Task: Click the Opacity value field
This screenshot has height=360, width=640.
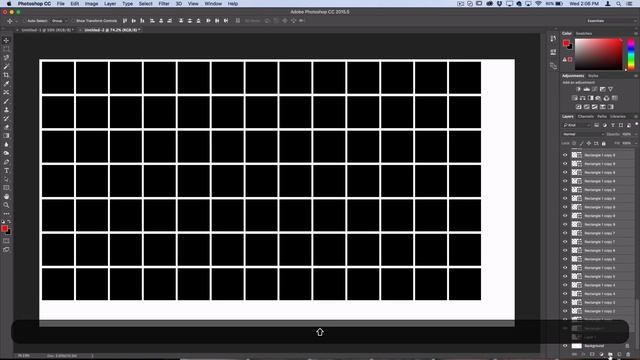Action: pos(627,134)
